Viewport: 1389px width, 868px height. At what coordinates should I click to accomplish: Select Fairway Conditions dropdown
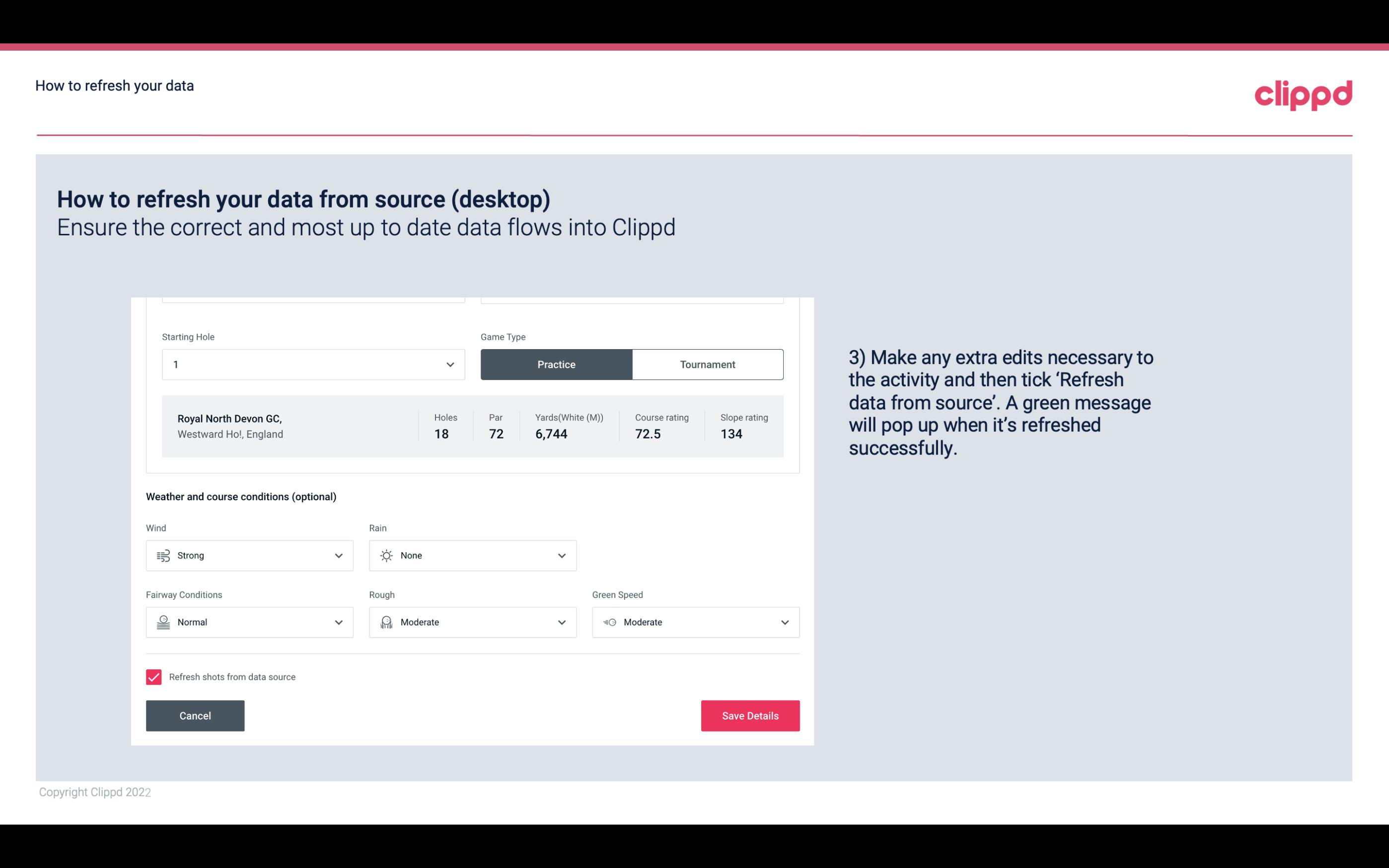249,621
